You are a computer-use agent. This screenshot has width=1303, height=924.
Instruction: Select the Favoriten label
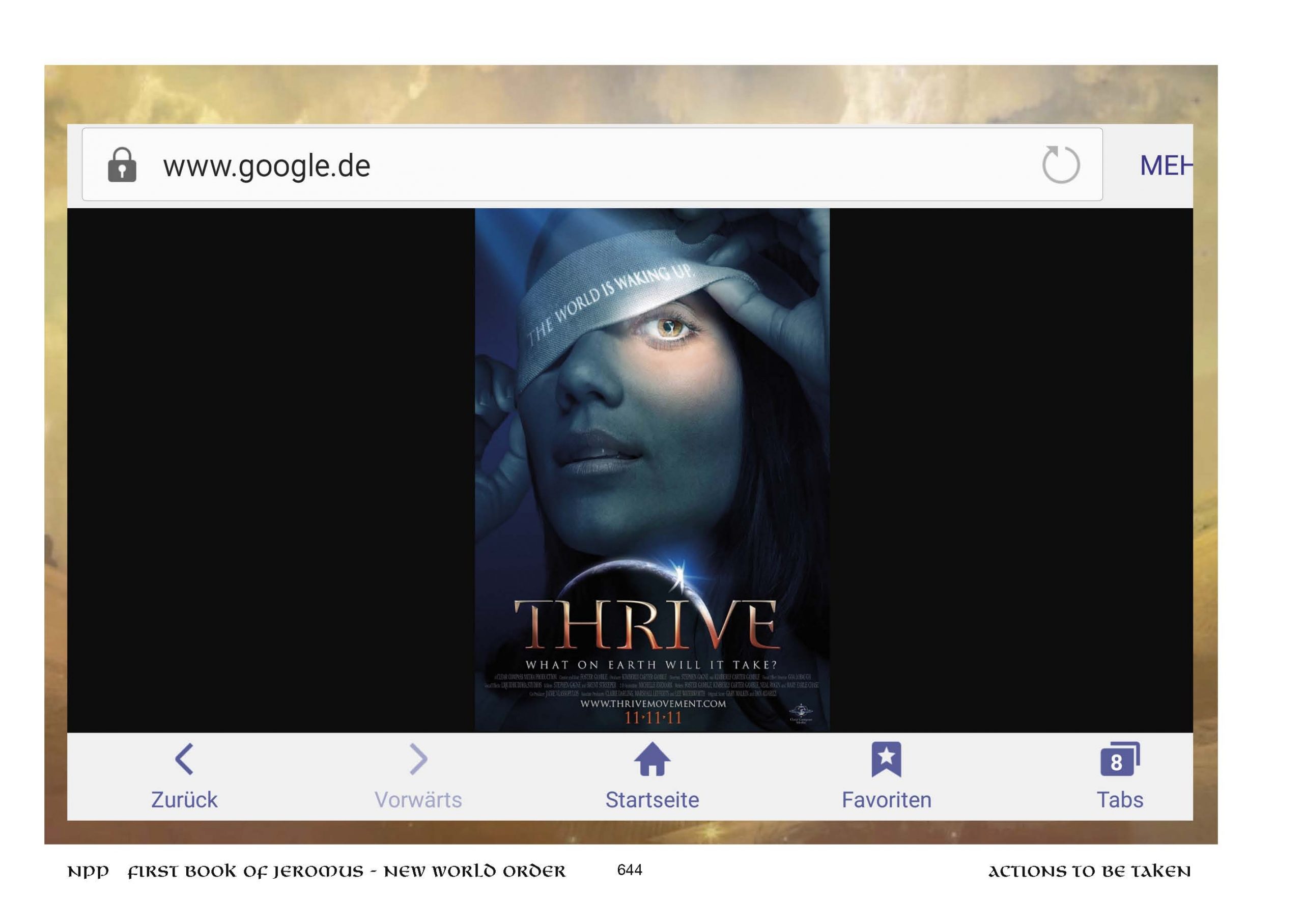coord(886,800)
